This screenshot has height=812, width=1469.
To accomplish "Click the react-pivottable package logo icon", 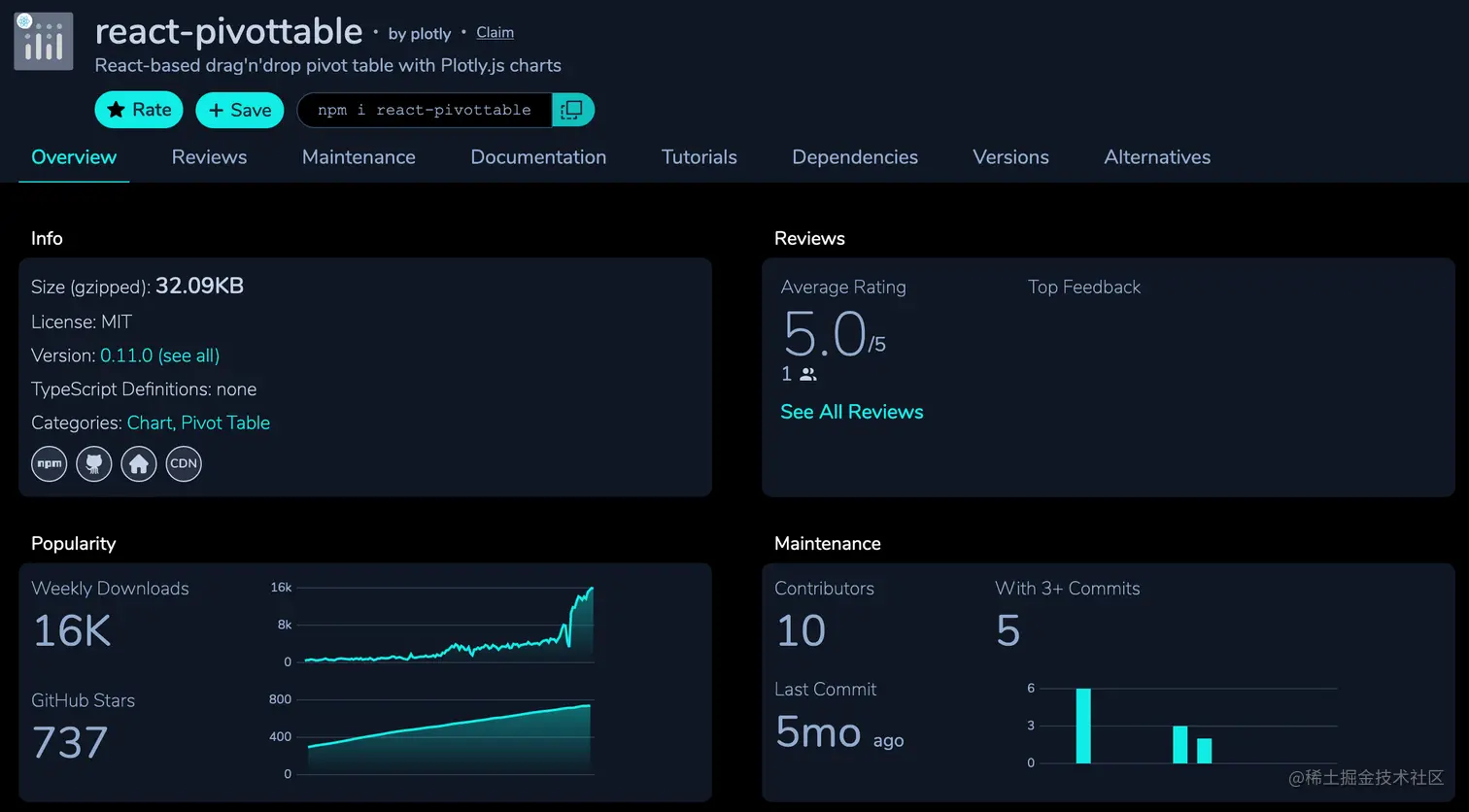I will coord(44,42).
